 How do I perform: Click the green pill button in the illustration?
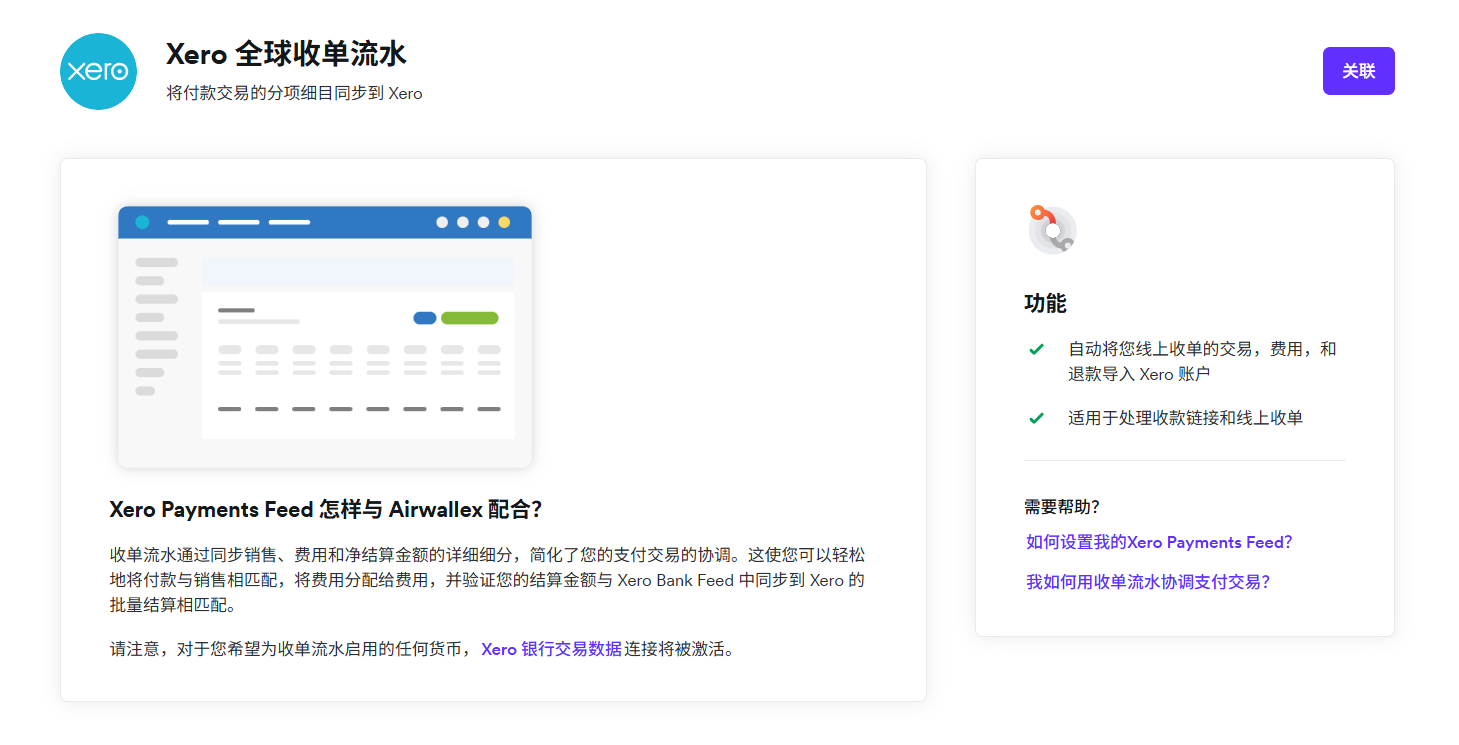click(469, 318)
